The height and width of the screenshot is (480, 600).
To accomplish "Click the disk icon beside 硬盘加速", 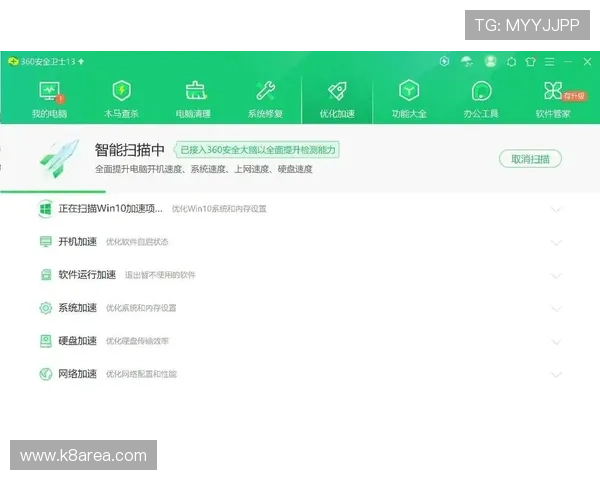I will point(46,341).
